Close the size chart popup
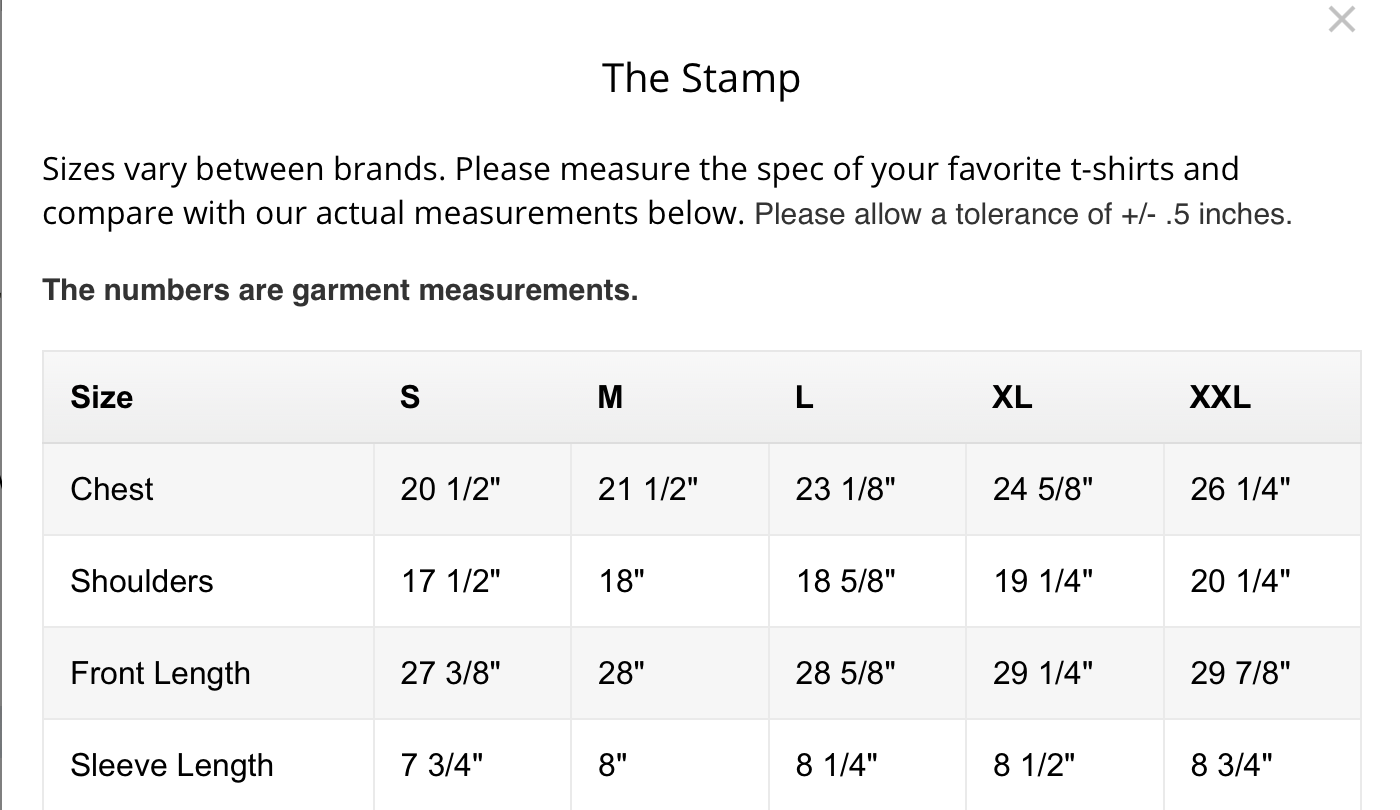The height and width of the screenshot is (810, 1400). [1341, 19]
